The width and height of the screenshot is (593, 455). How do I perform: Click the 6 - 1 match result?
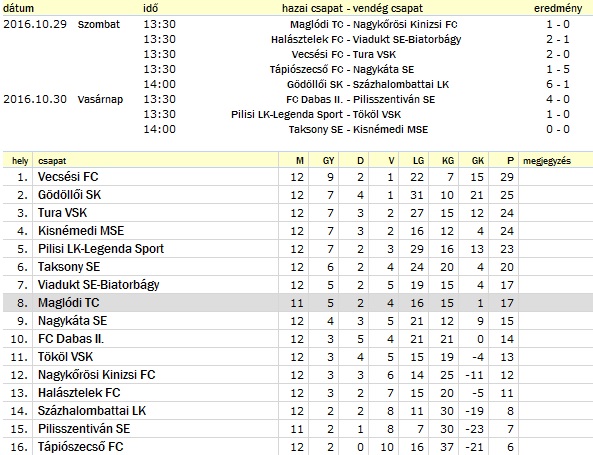point(557,84)
